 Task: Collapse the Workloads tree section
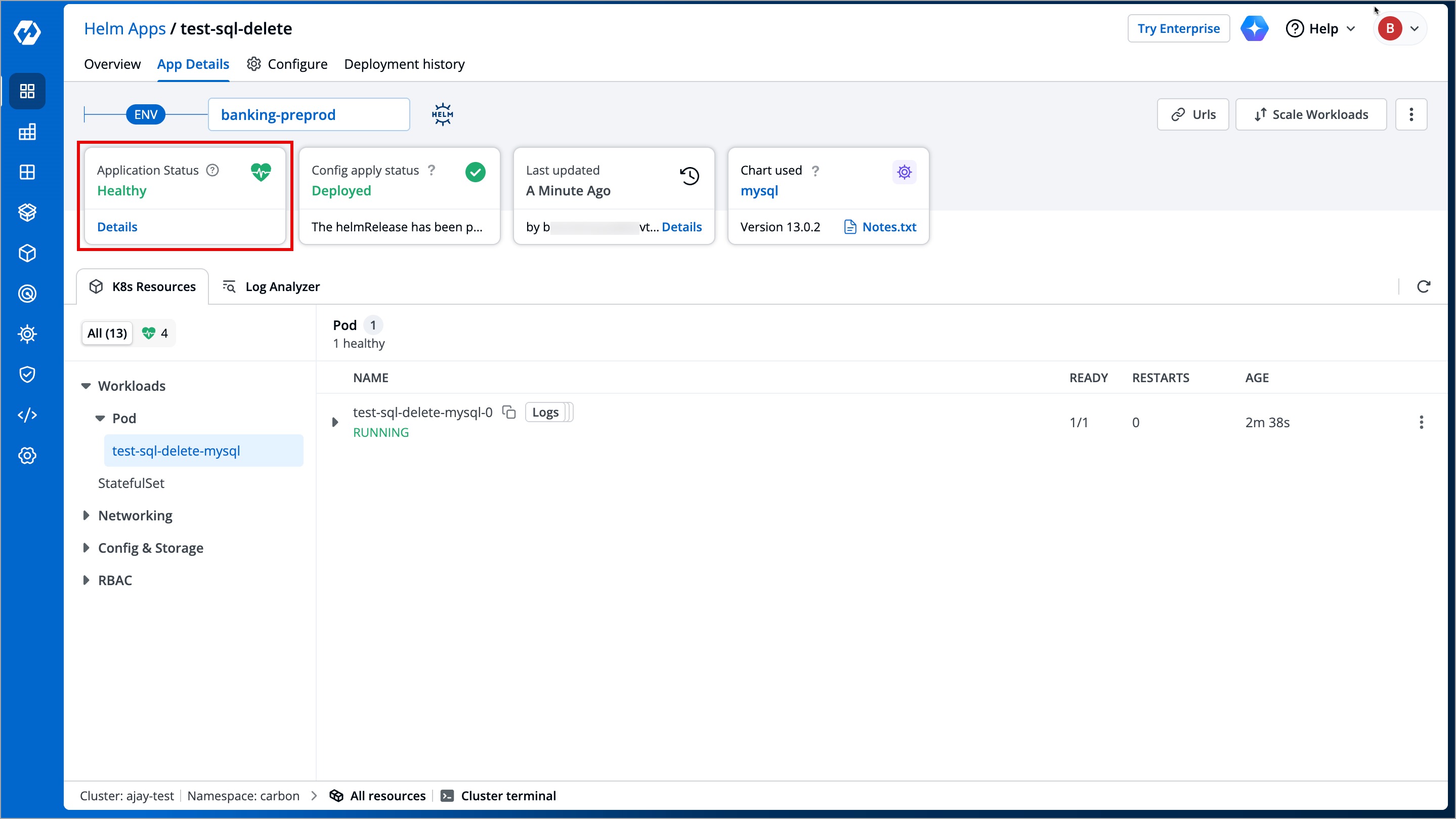coord(86,386)
